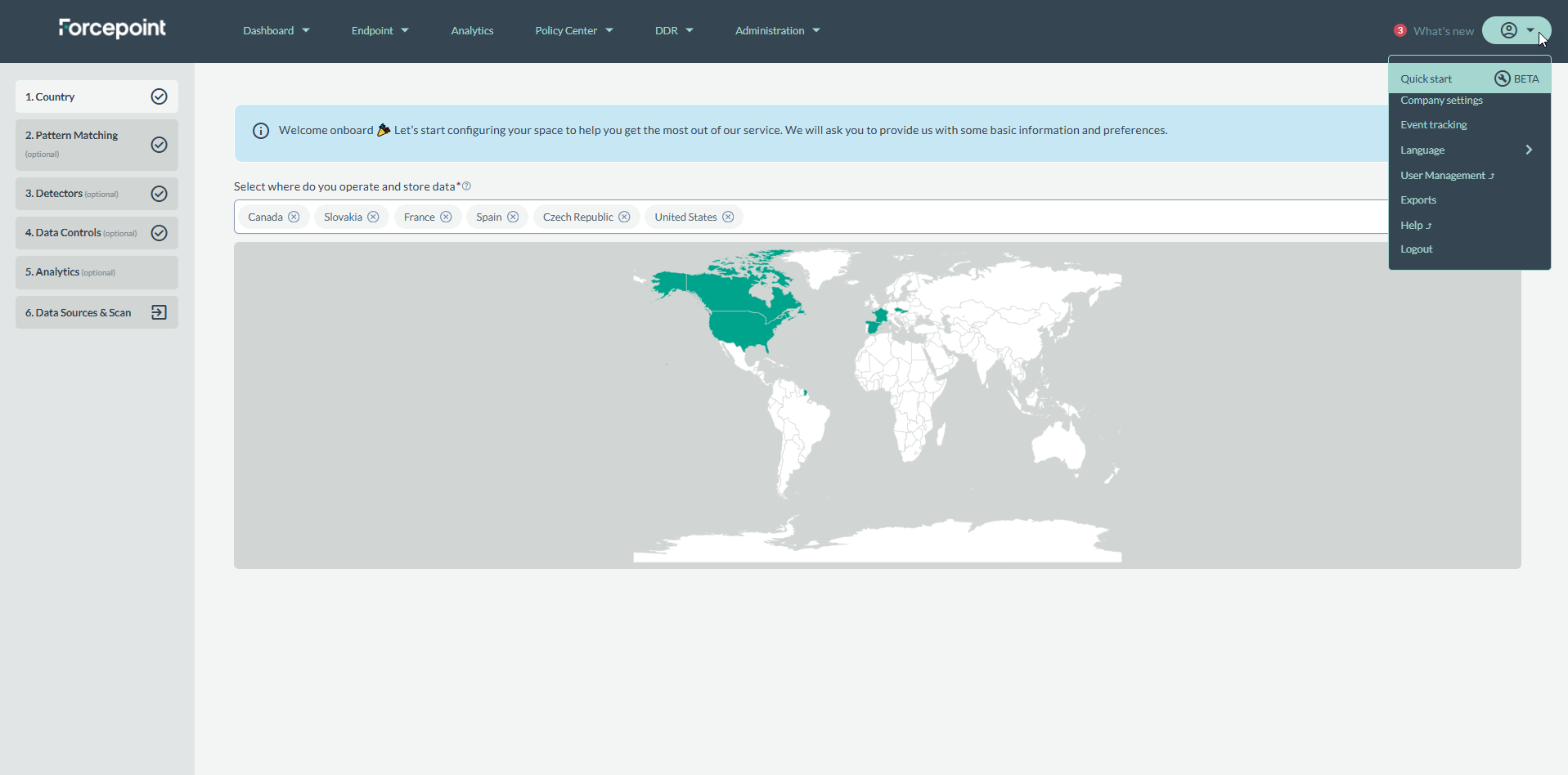This screenshot has height=775, width=1568.
Task: Go to step 5. Analytics
Action: [x=97, y=272]
